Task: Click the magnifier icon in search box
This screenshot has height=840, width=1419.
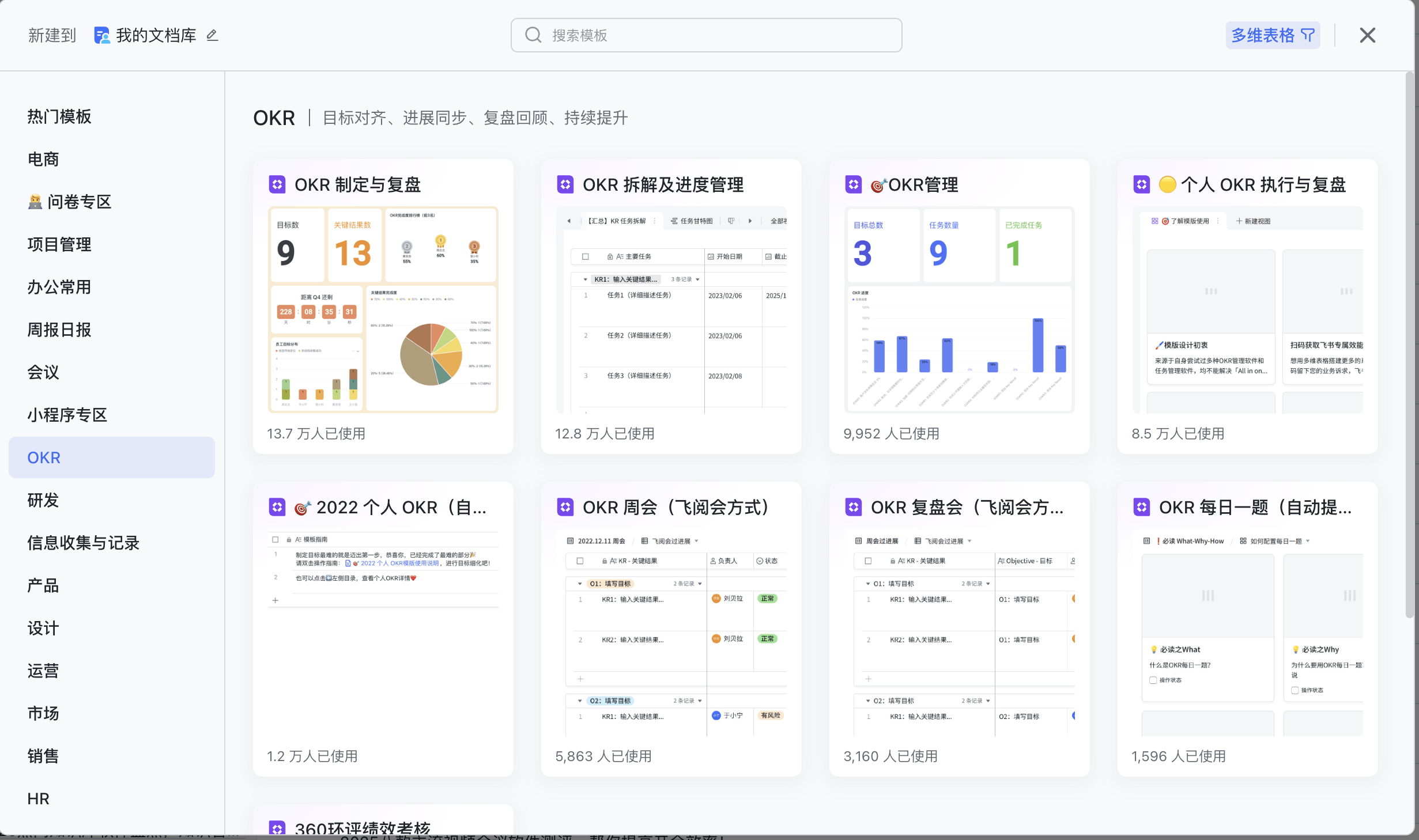Action: pos(533,35)
